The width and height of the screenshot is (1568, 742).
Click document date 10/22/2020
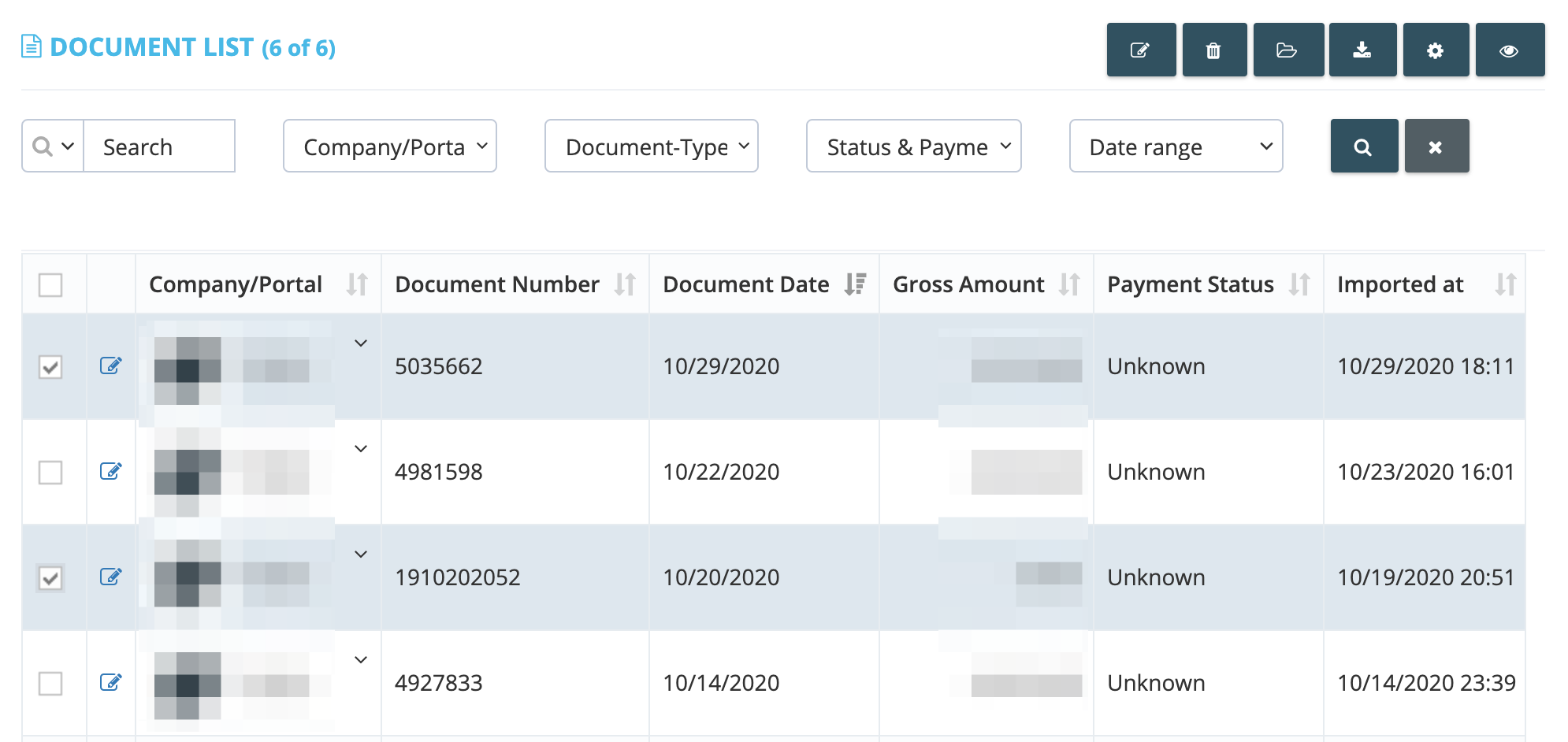(x=721, y=472)
